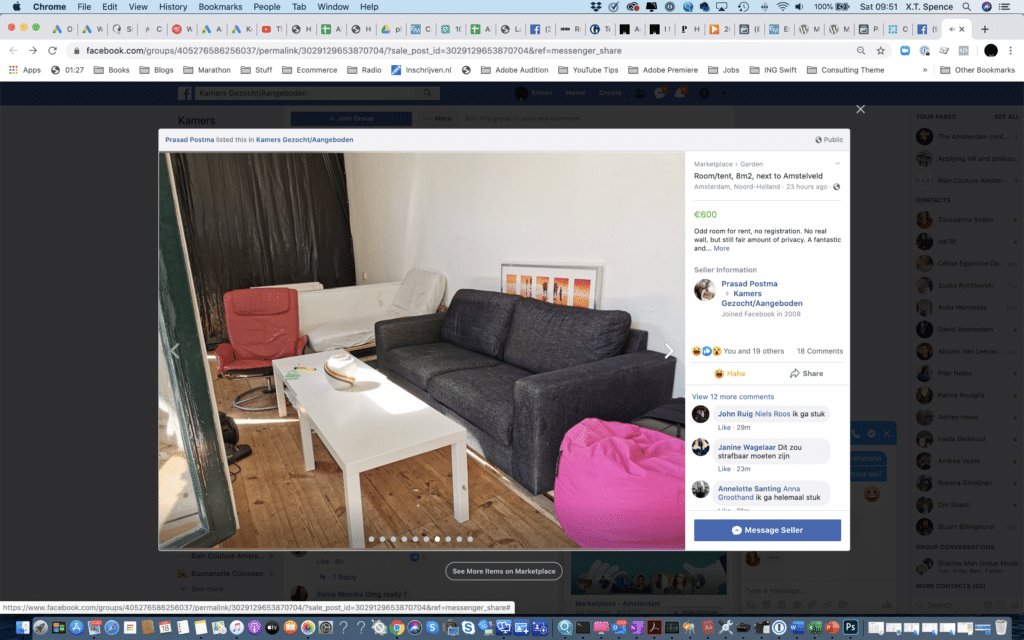Open Spotlight search in menu bar

(967, 7)
